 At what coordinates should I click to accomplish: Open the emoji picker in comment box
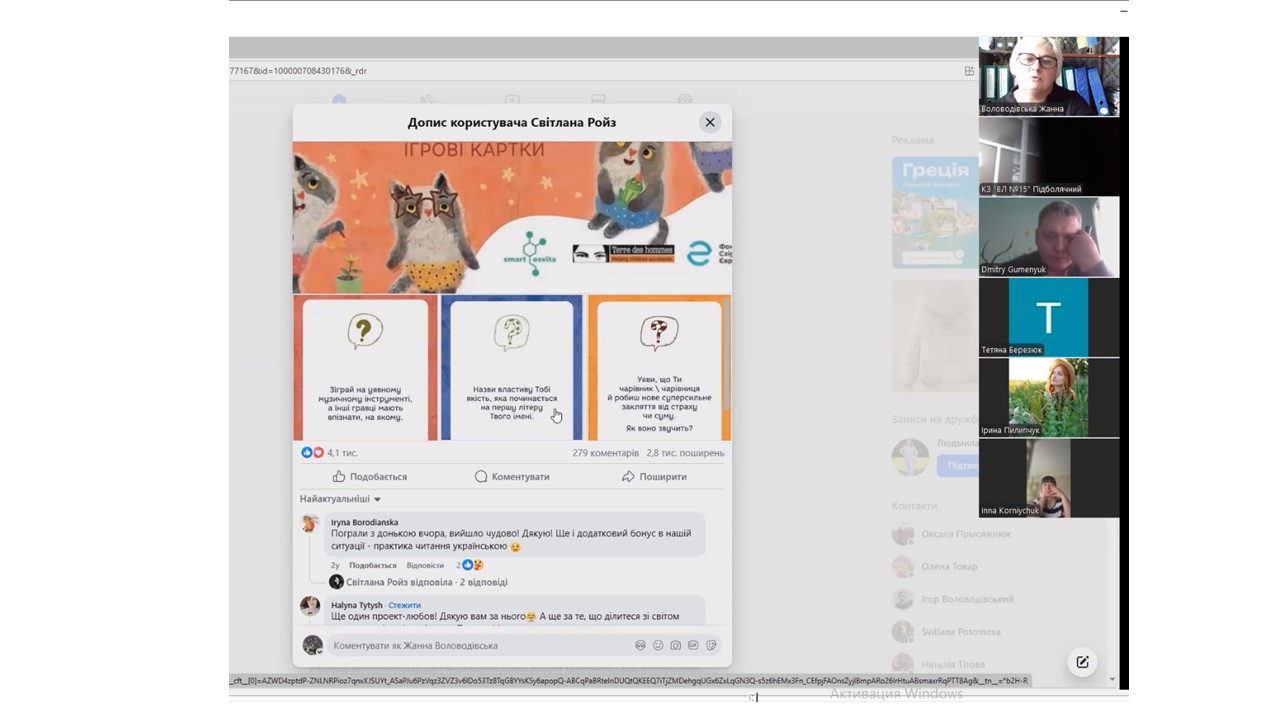658,645
